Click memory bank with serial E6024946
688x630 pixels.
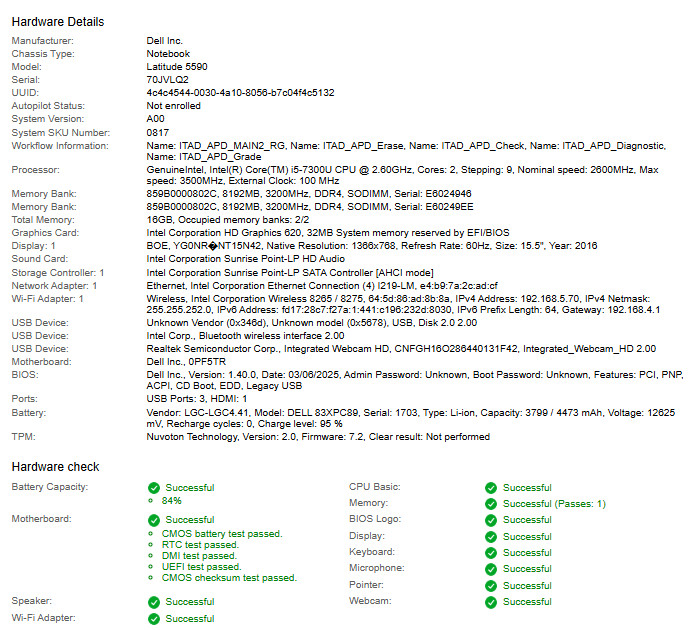coord(309,194)
